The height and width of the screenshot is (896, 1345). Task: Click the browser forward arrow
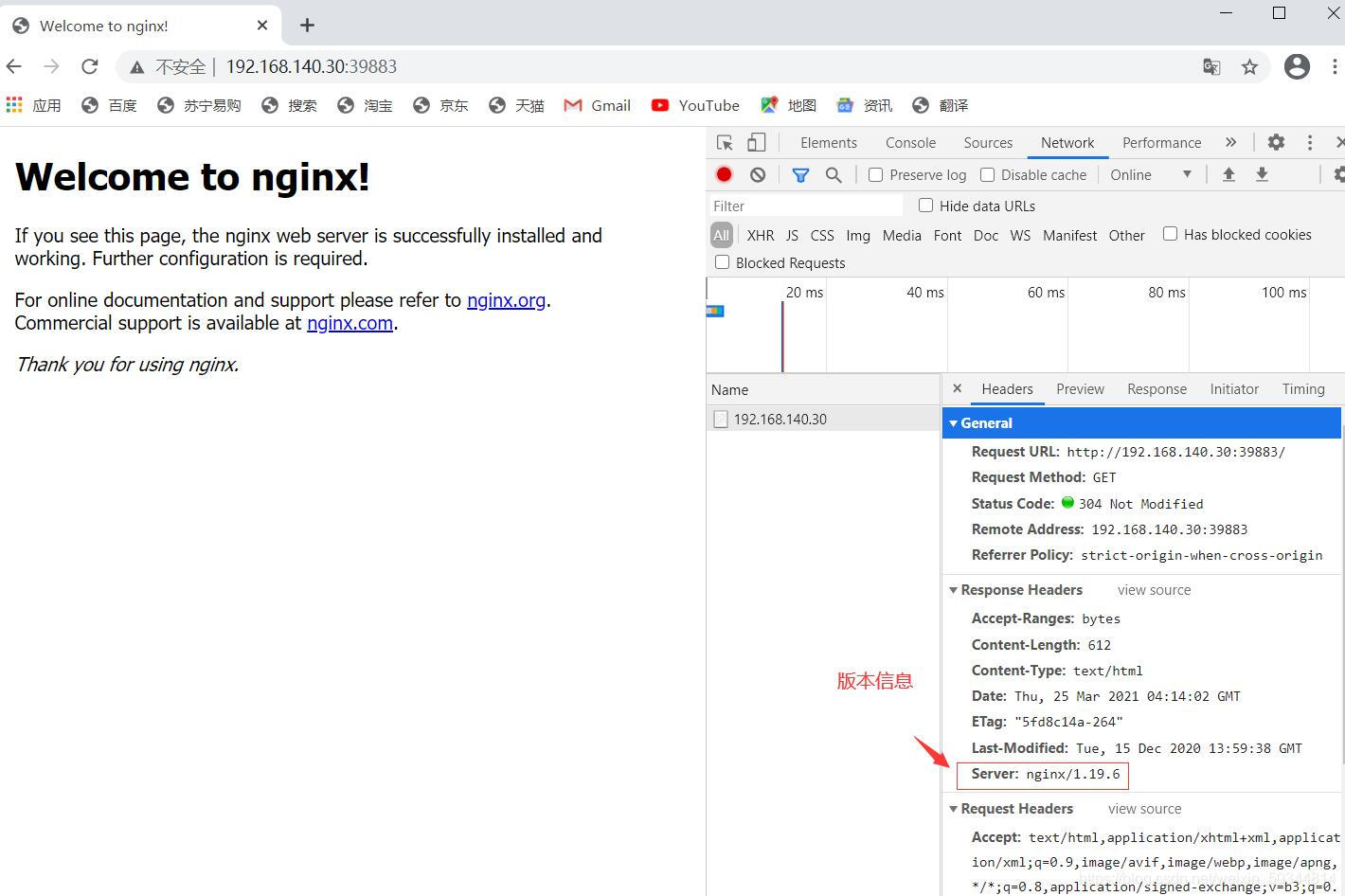coord(51,66)
